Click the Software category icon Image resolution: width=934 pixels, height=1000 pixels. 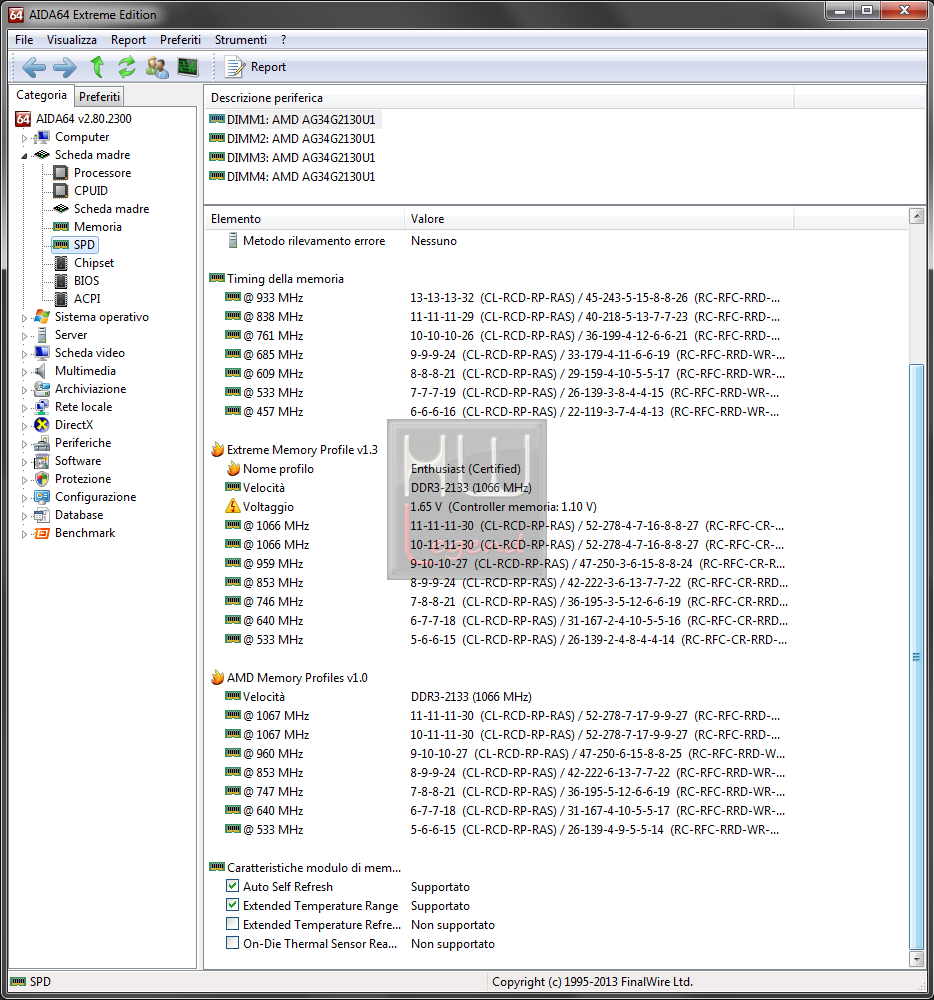point(41,461)
